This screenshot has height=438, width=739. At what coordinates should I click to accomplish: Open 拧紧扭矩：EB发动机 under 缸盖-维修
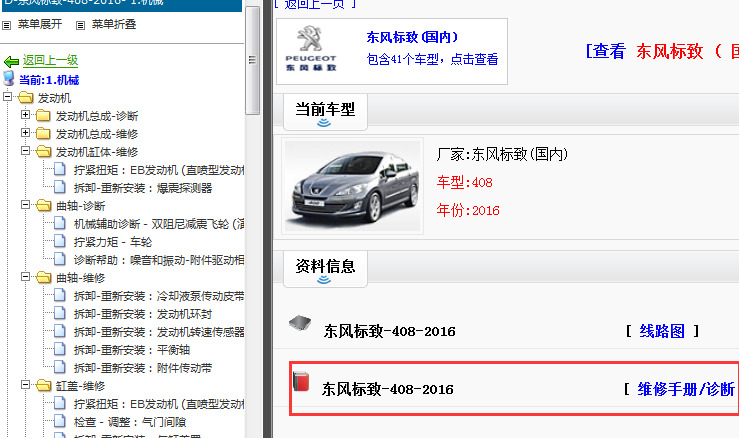[x=159, y=404]
